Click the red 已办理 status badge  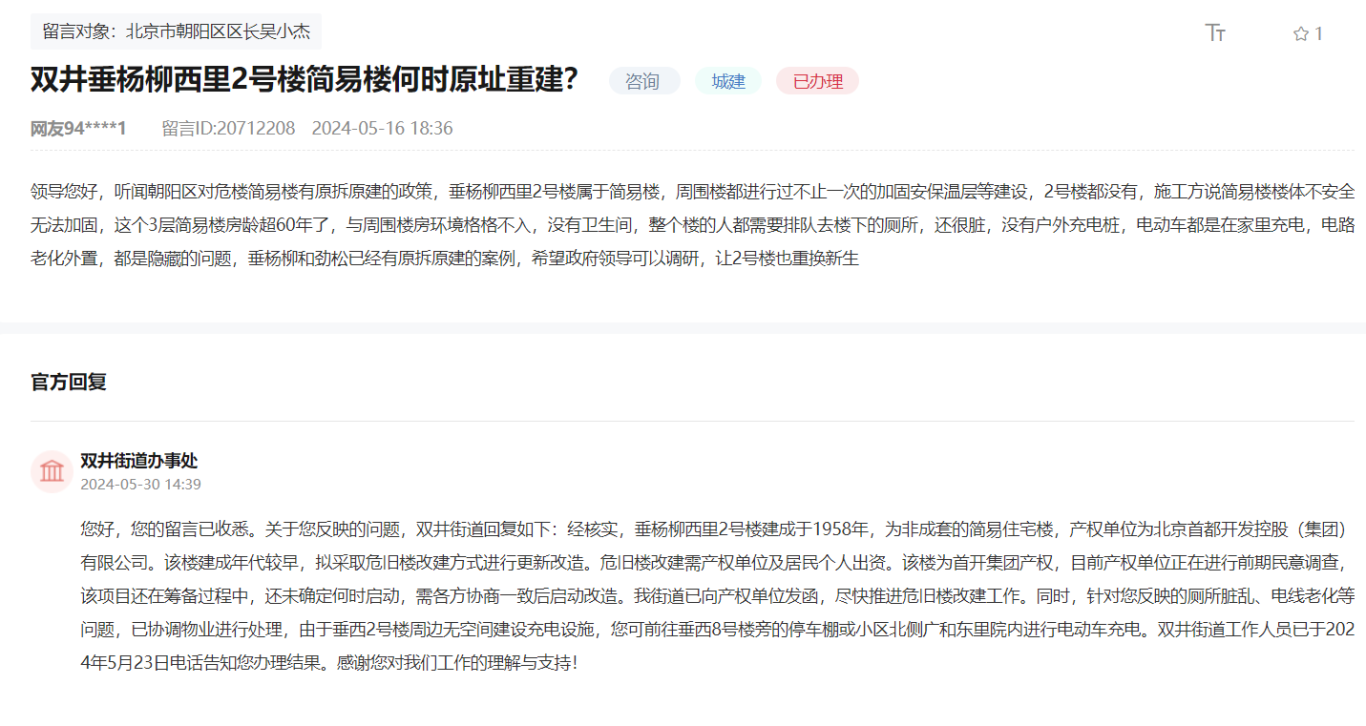(x=817, y=82)
